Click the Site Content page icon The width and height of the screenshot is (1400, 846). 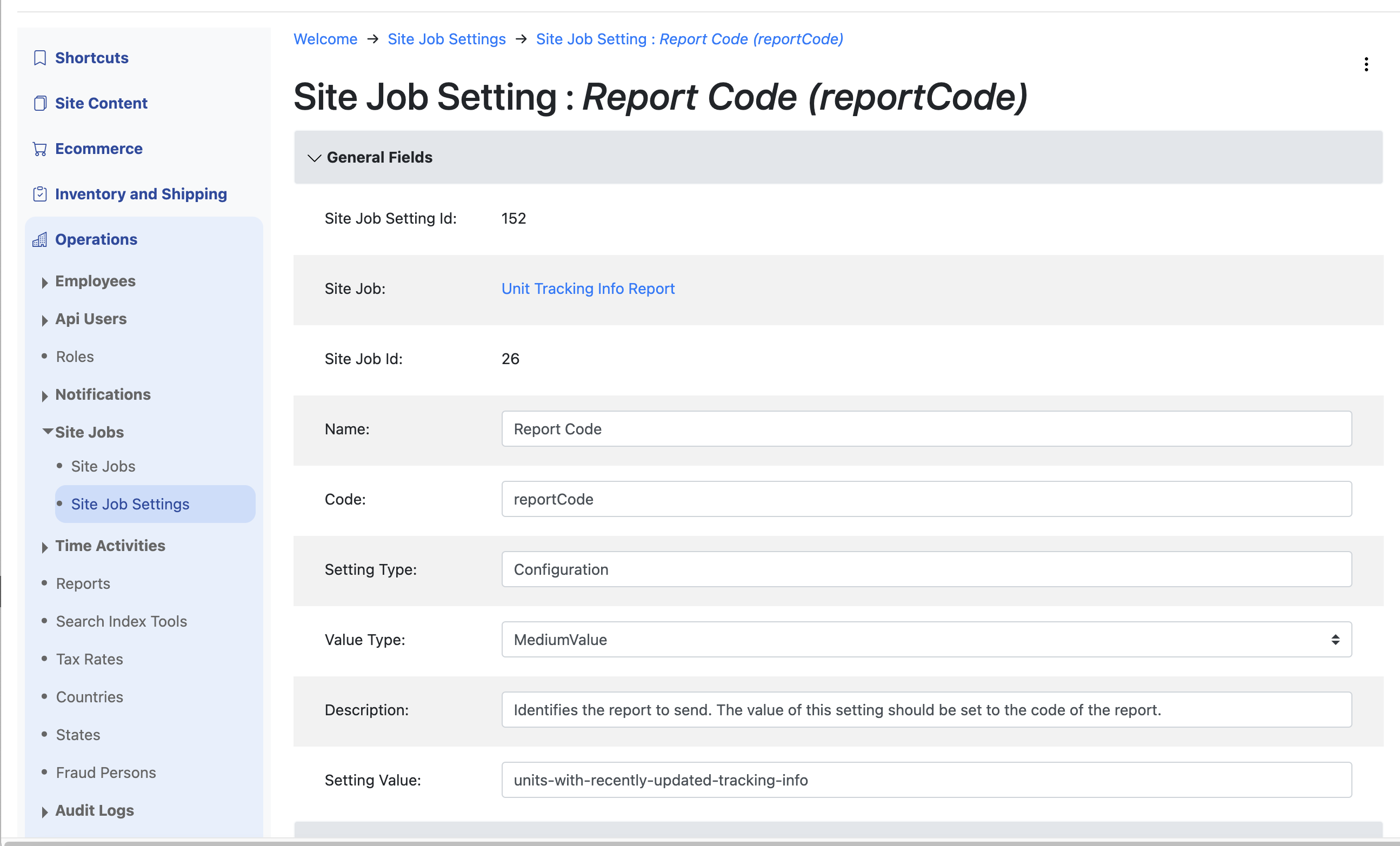tap(40, 103)
